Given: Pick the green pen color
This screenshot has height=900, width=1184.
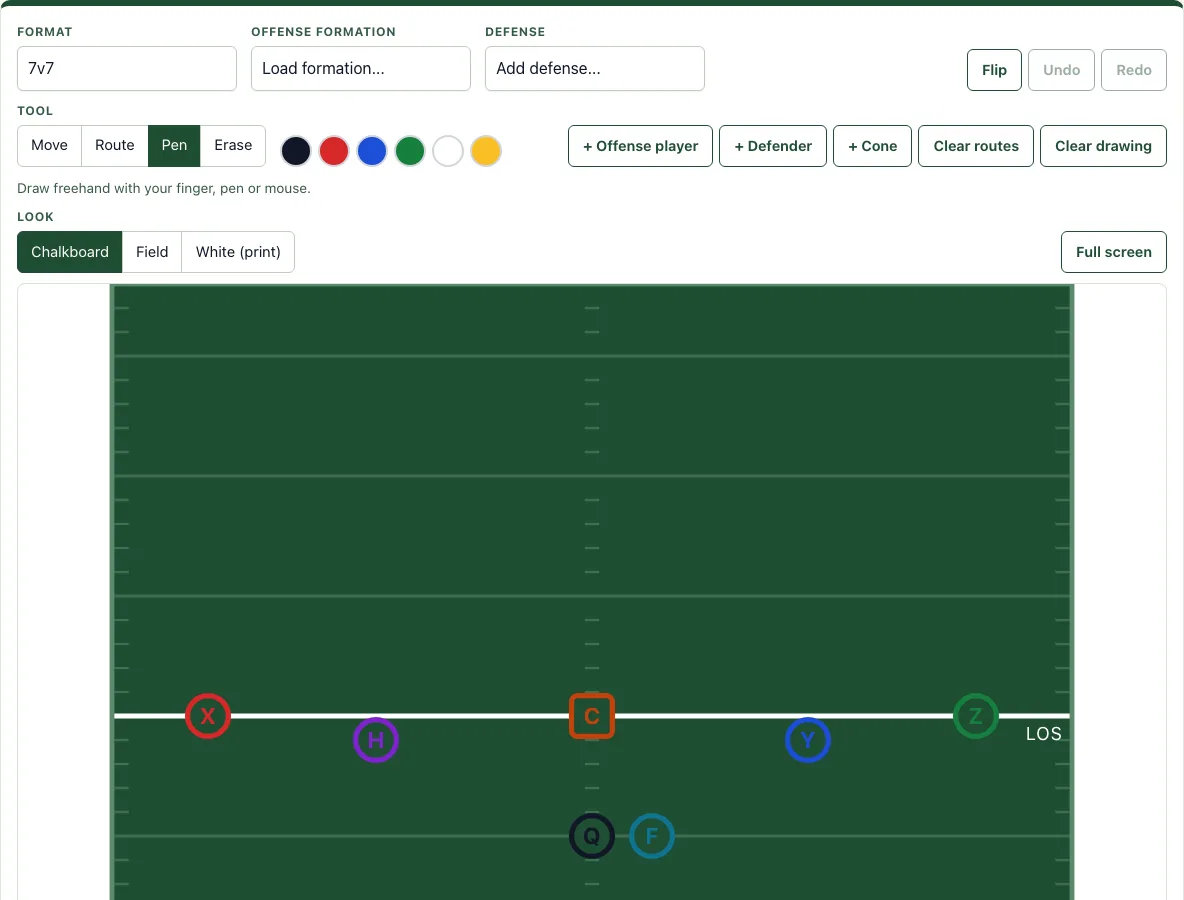Looking at the screenshot, I should [410, 151].
